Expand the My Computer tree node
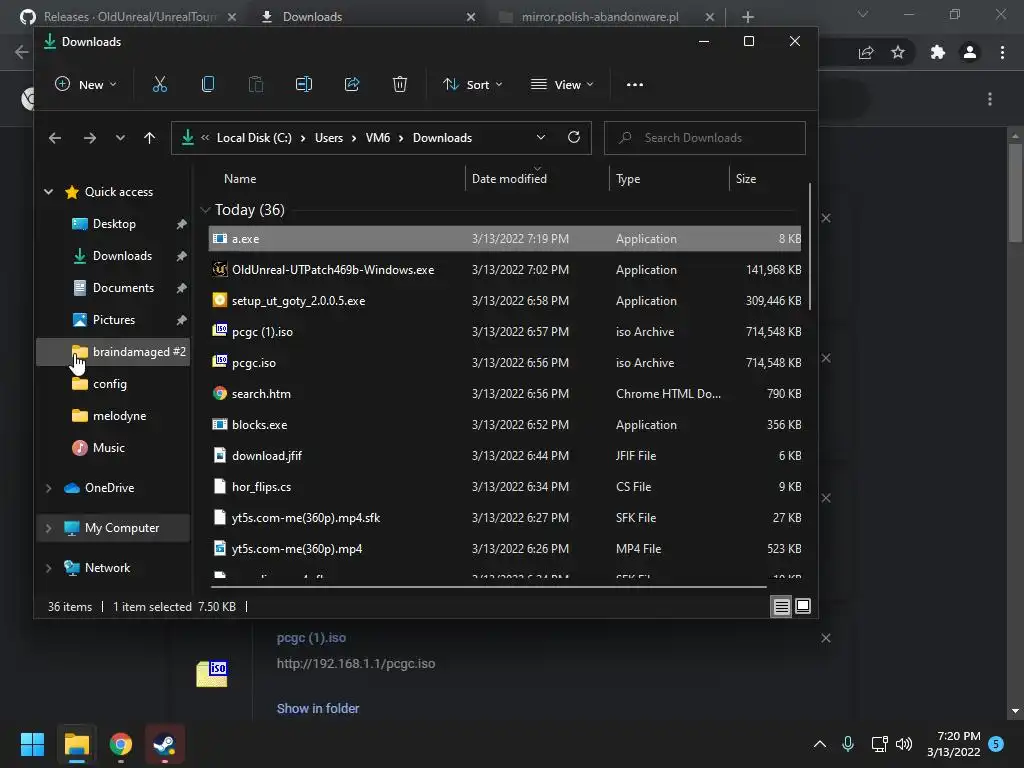Screen dimensions: 1024x768 [48, 528]
